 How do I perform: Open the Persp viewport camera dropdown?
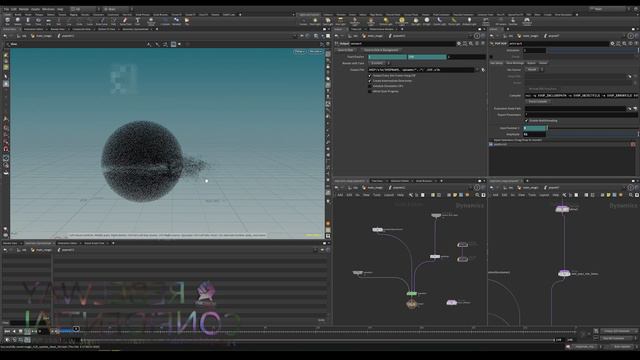pos(300,51)
